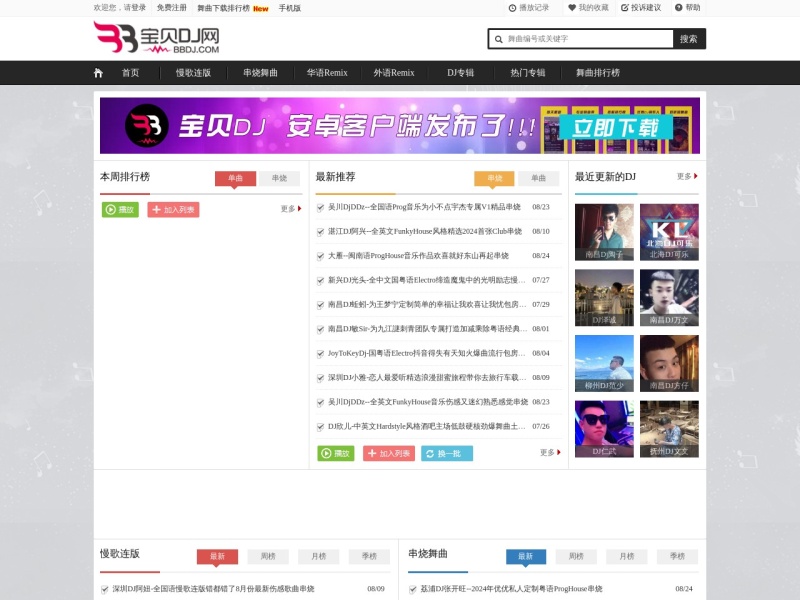Click the magnifier icon in search box
The height and width of the screenshot is (600, 800).
(496, 38)
